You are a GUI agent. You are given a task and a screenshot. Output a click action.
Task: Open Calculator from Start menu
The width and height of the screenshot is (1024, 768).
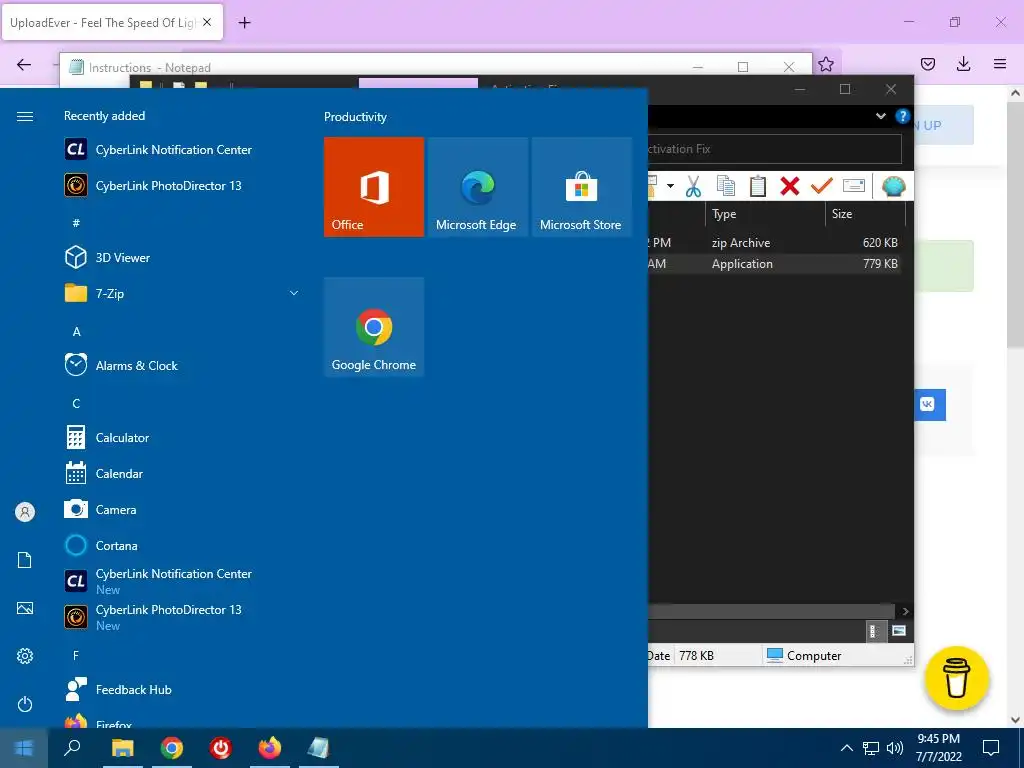pyautogui.click(x=183, y=438)
